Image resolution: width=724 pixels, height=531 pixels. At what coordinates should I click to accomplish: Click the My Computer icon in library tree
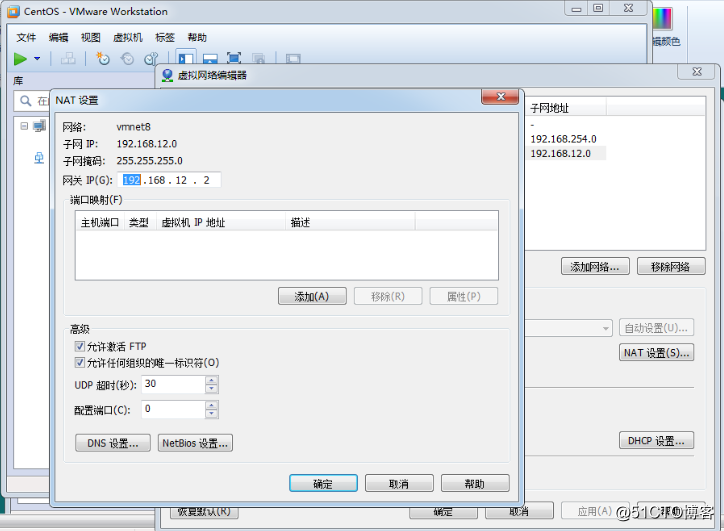pos(40,126)
